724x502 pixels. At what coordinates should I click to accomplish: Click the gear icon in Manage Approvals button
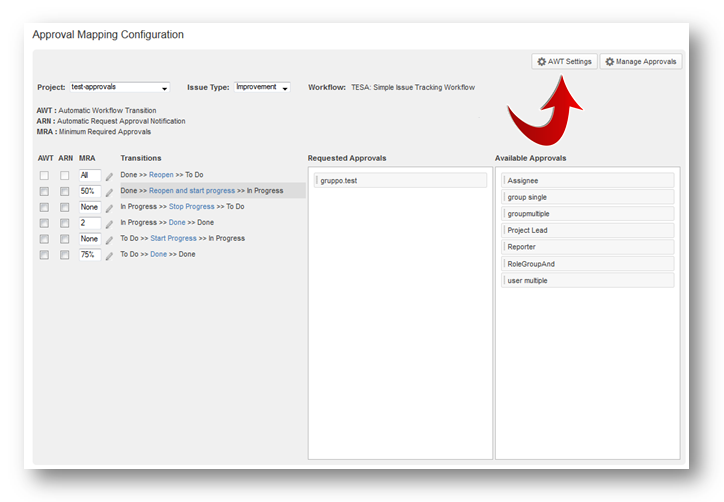point(610,62)
